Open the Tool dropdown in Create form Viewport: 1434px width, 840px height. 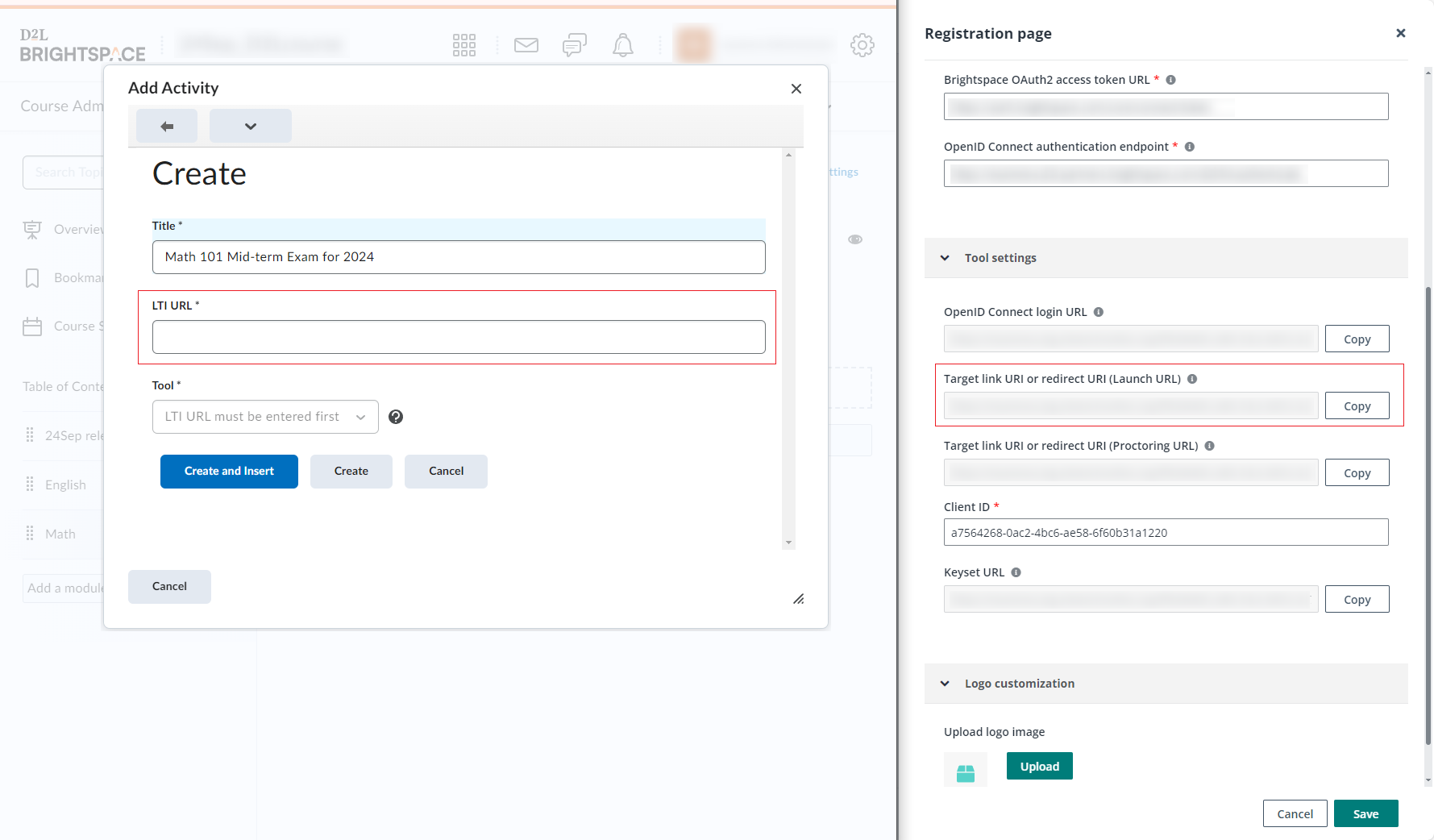265,417
